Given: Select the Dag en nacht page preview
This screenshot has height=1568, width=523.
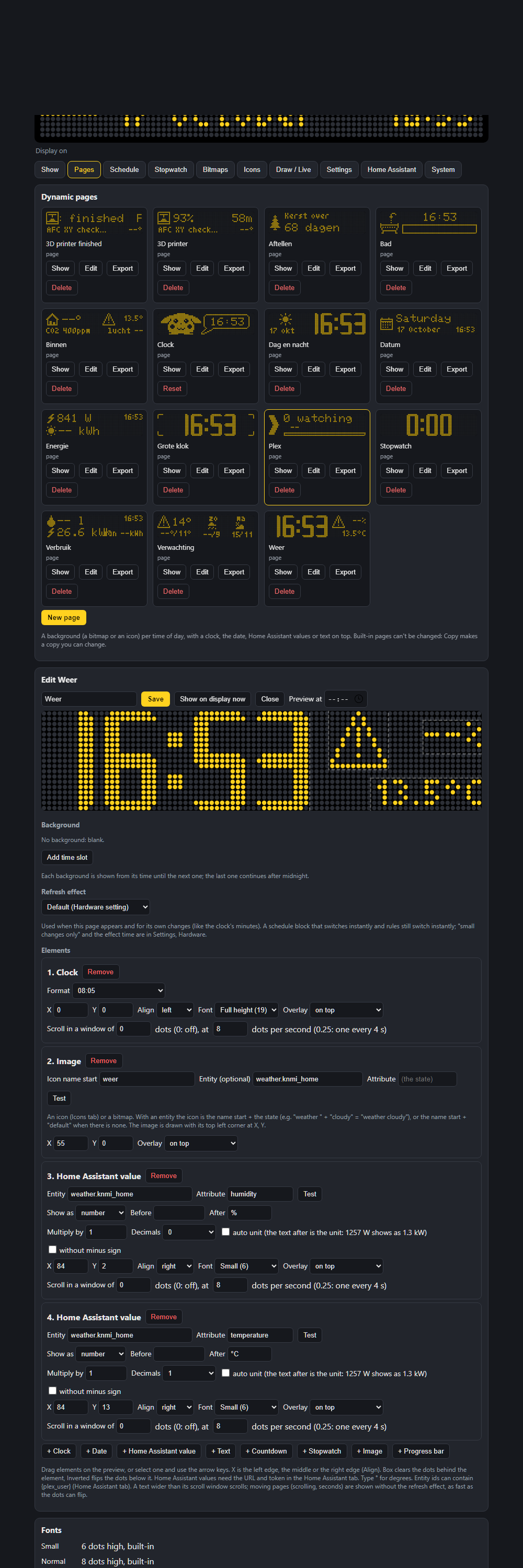Looking at the screenshot, I should tap(317, 324).
